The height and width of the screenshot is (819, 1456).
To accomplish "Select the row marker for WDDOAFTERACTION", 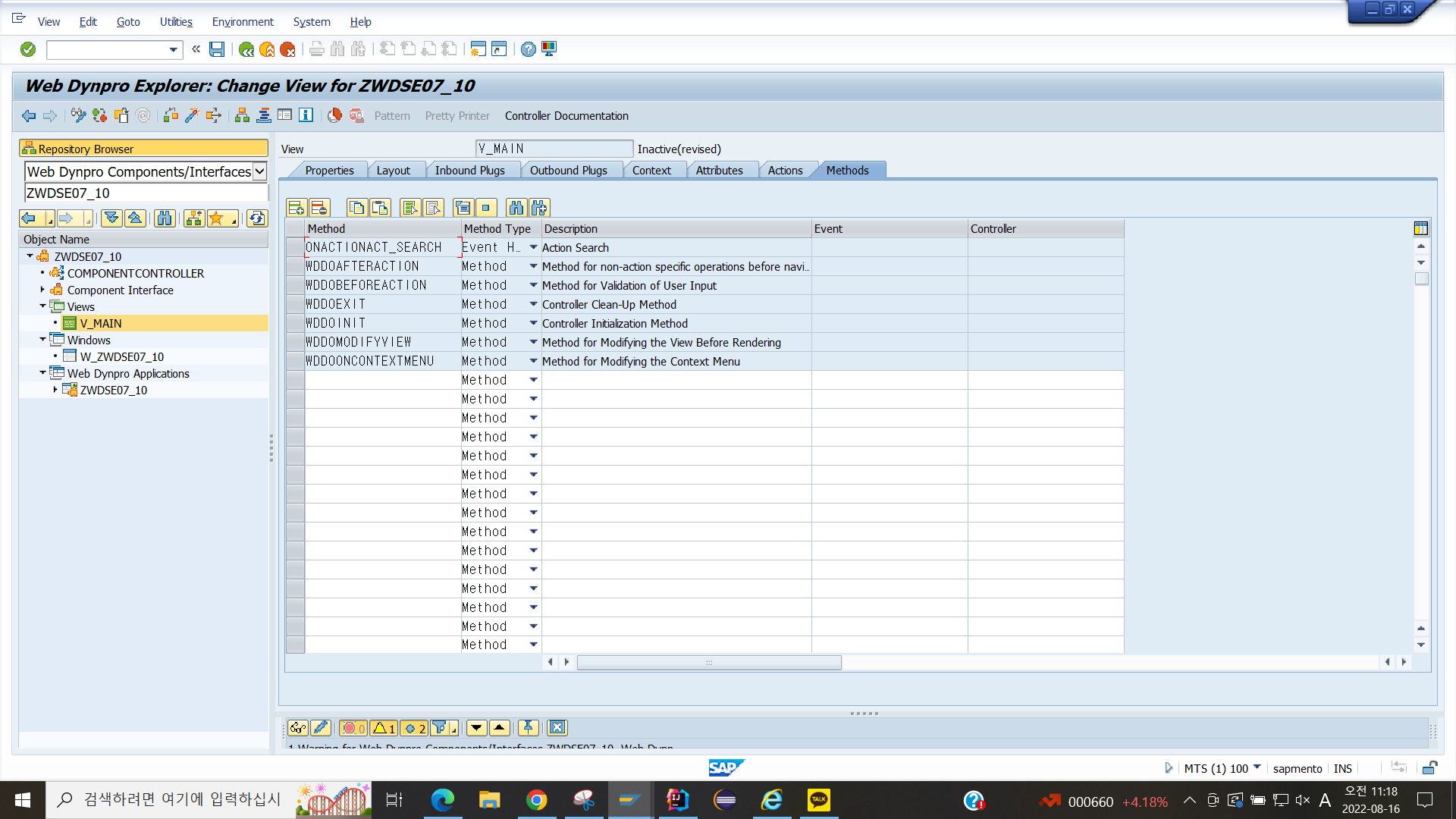I will 295,266.
